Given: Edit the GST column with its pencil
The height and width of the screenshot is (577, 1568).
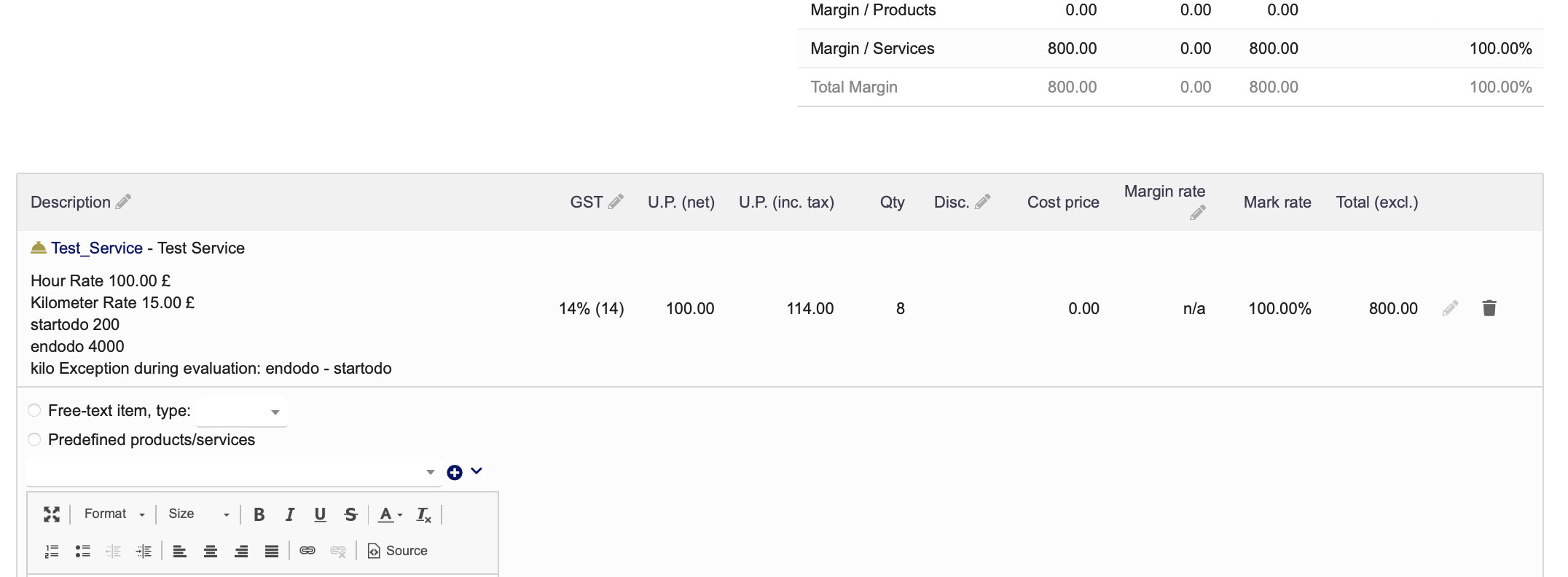Looking at the screenshot, I should point(616,202).
